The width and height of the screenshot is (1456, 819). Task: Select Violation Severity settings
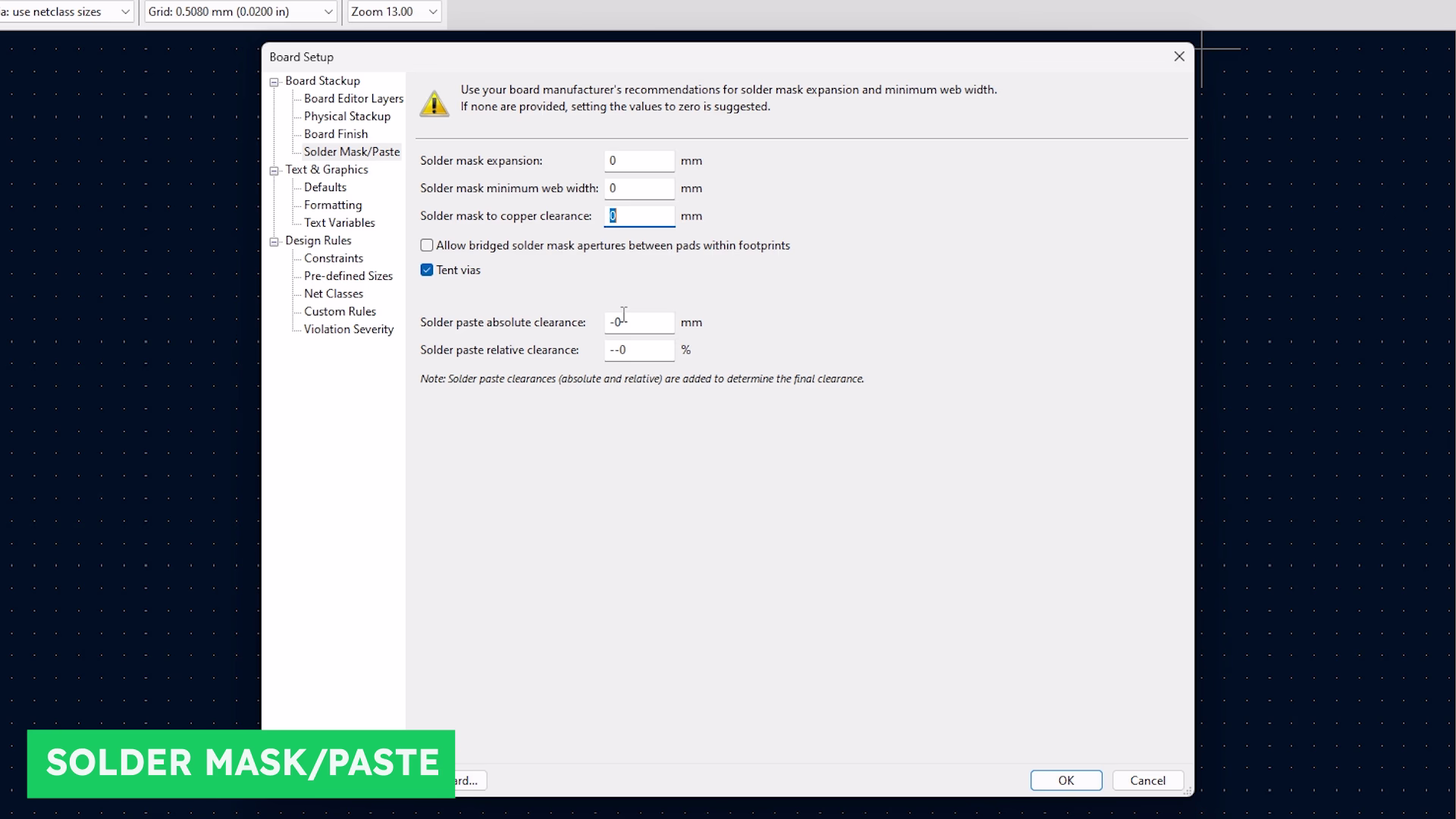tap(348, 329)
